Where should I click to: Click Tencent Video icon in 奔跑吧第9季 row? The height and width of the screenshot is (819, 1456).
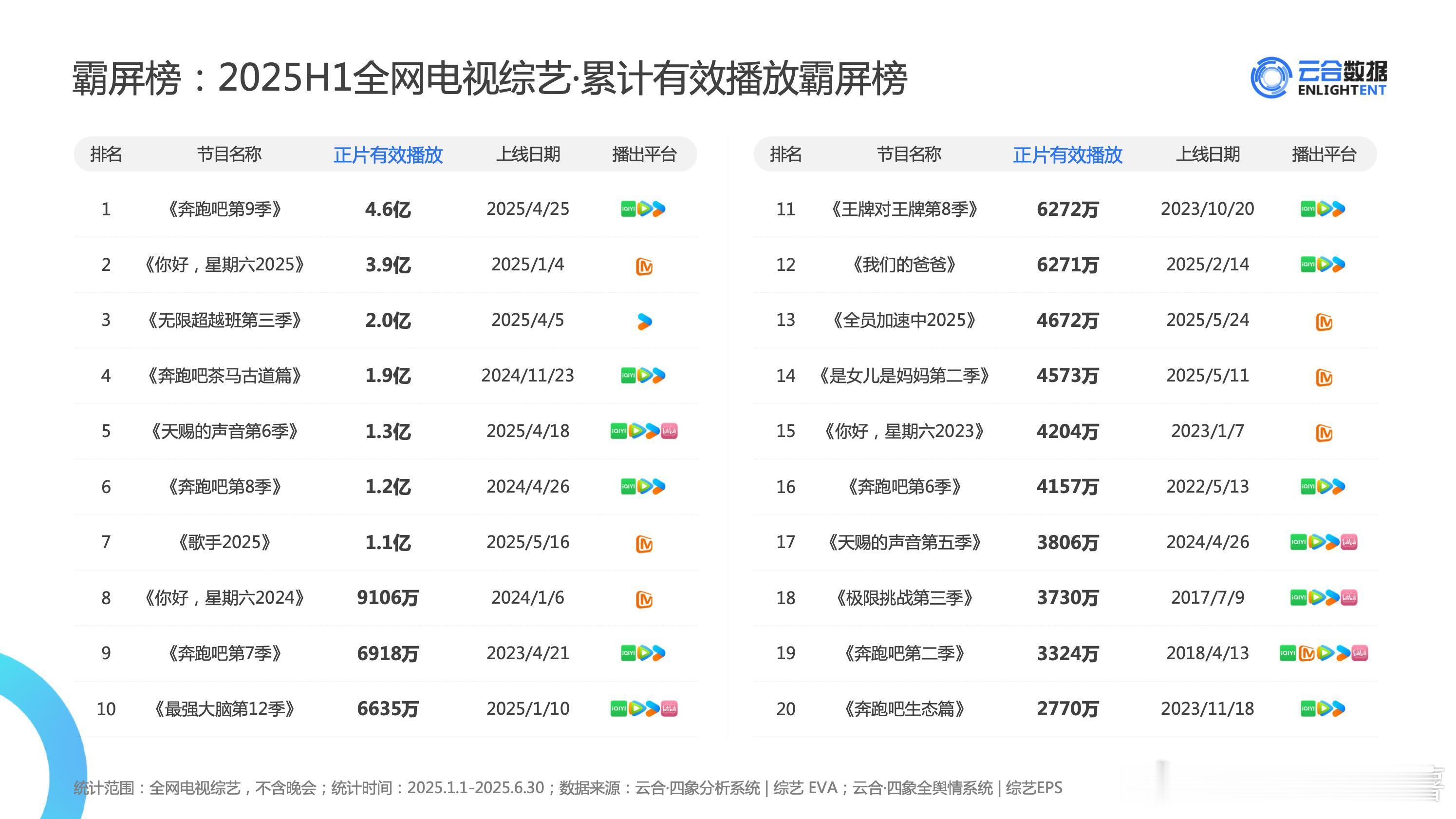point(644,209)
